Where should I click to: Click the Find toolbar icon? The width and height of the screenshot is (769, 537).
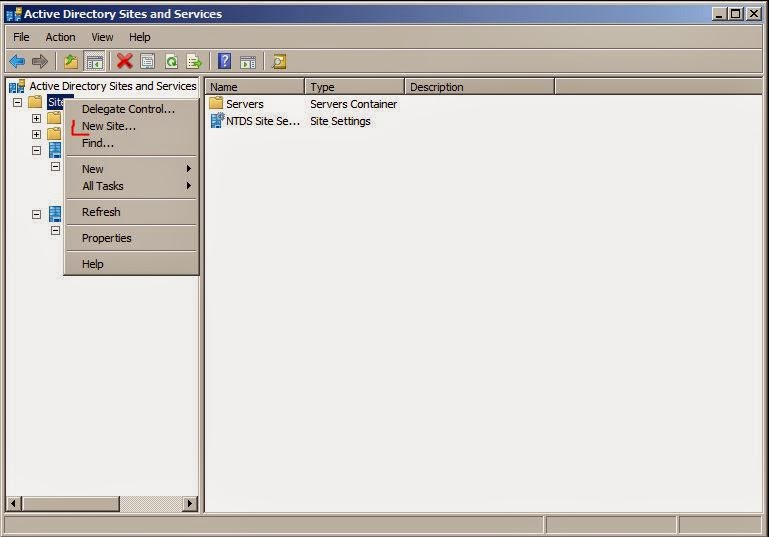(279, 62)
